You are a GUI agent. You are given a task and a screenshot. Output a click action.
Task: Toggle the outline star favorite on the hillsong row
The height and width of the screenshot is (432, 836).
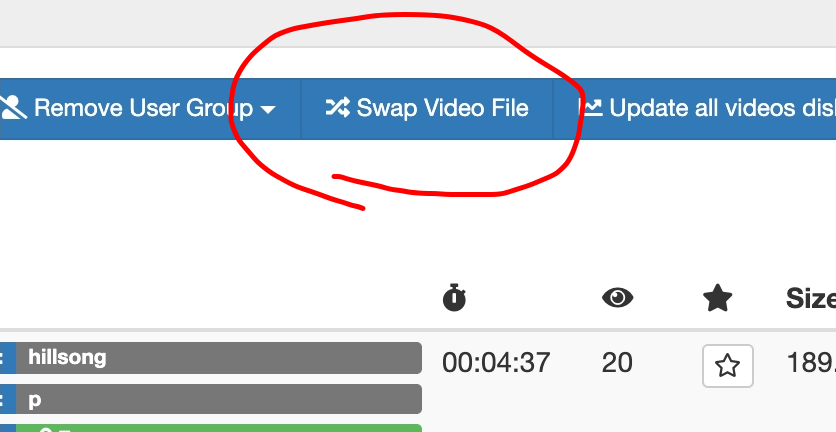tap(728, 366)
